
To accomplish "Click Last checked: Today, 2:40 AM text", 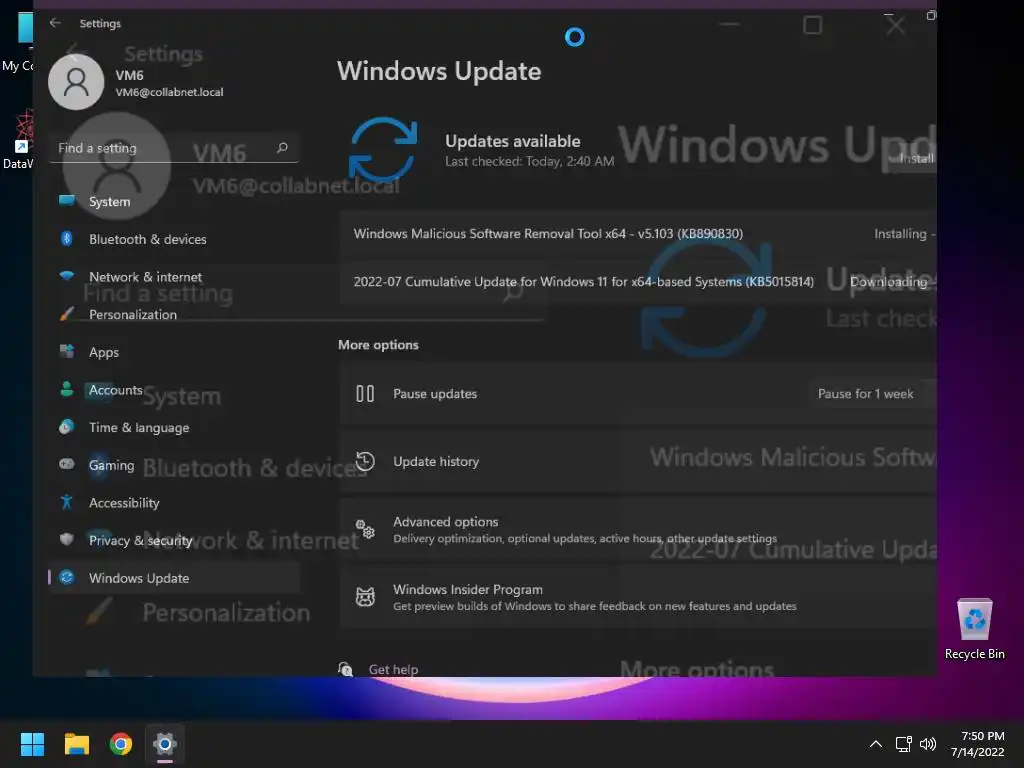I will [x=530, y=161].
